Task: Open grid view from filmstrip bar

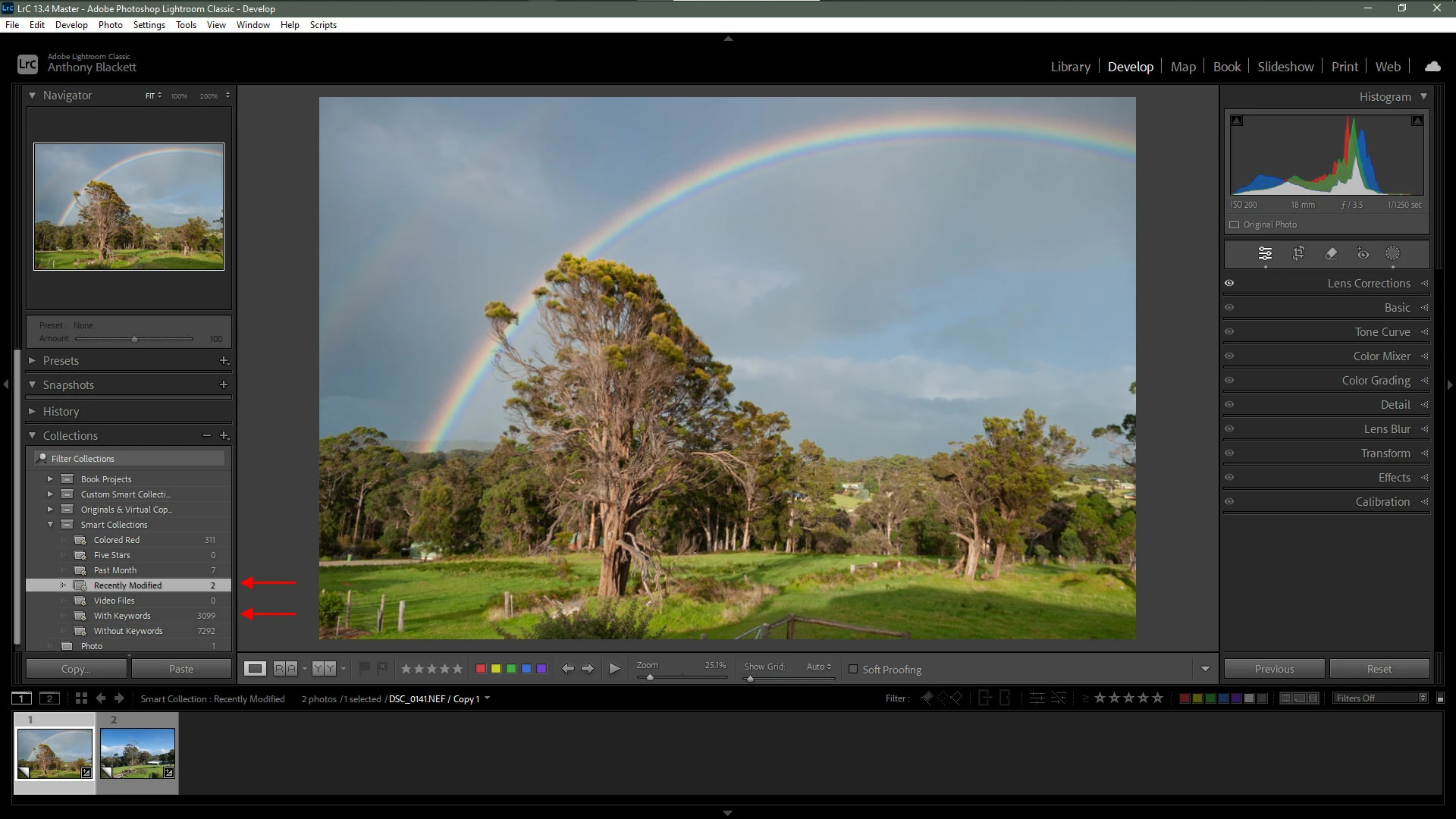Action: point(81,698)
